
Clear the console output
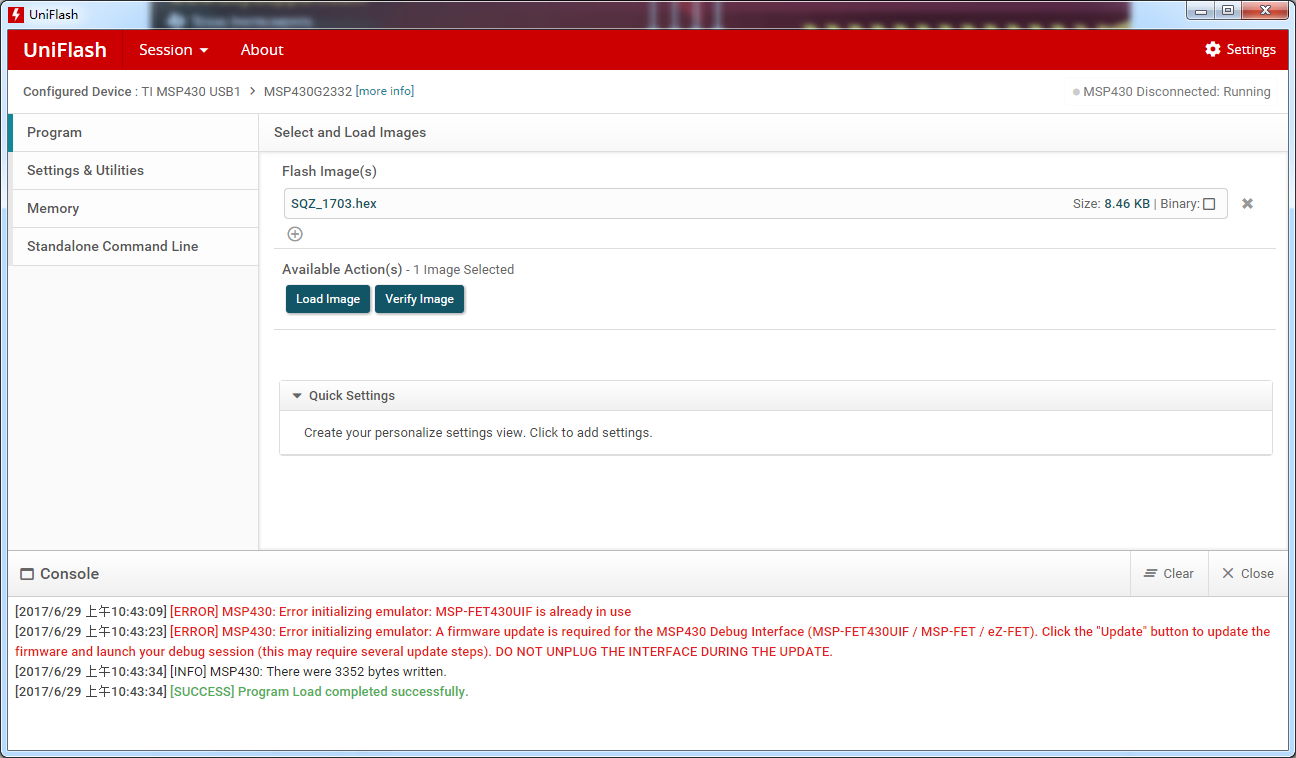pos(1169,574)
